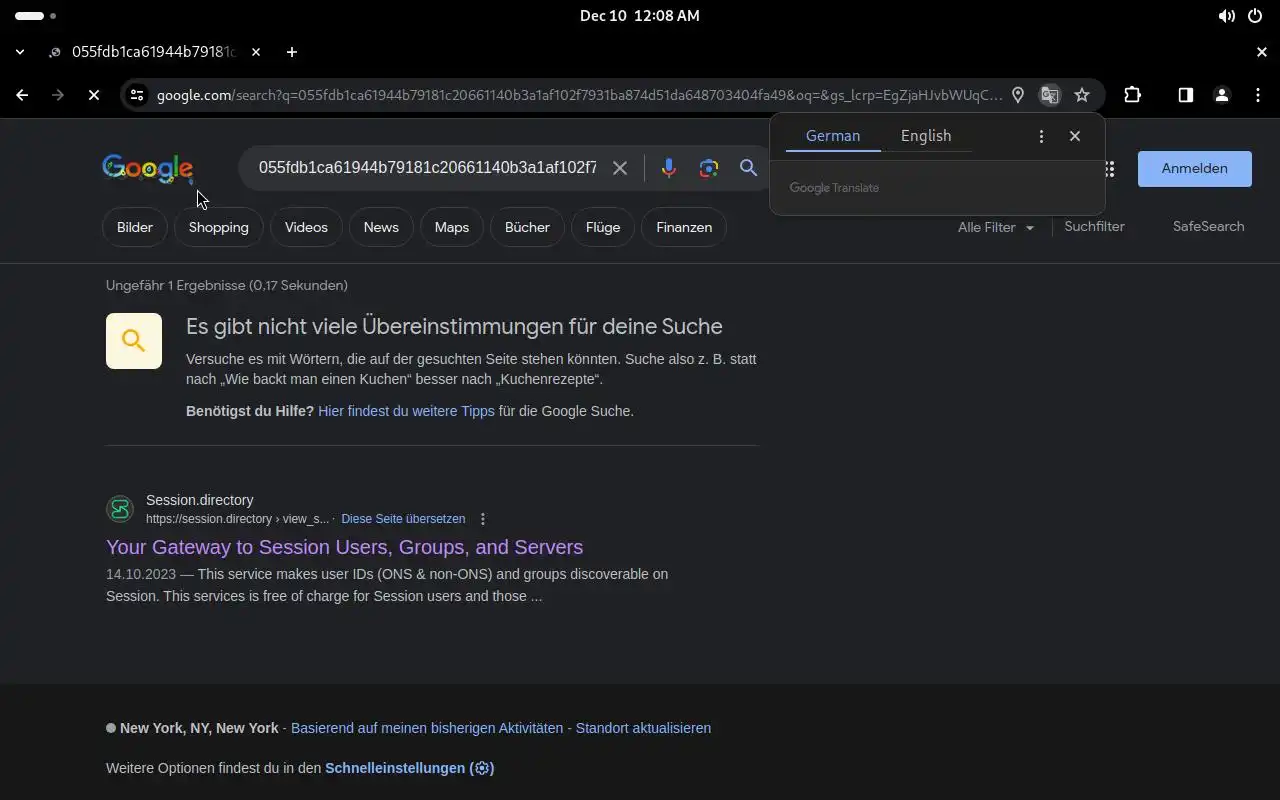Go back using the browser back arrow
This screenshot has height=800, width=1280.
coord(22,95)
